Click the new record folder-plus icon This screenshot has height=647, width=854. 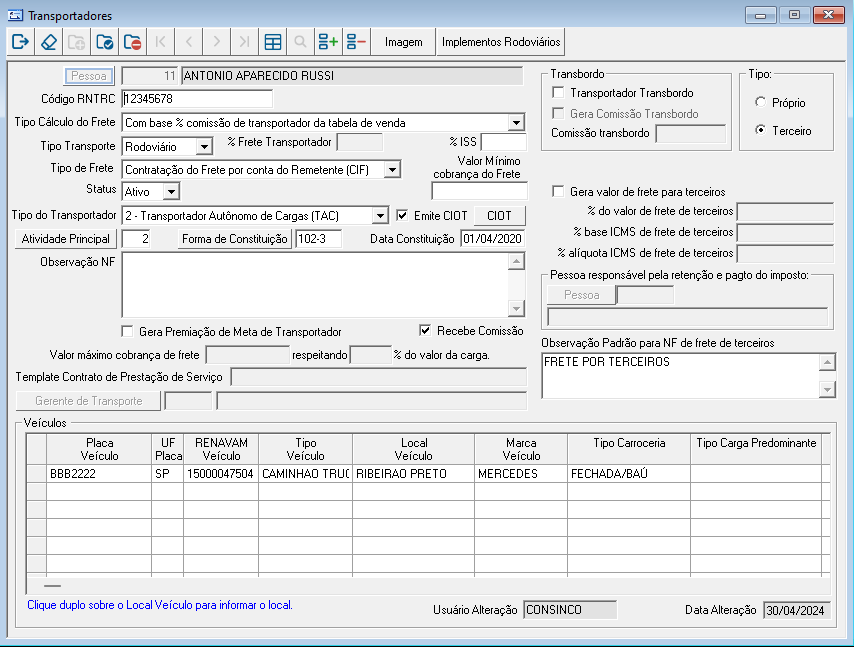[x=76, y=42]
